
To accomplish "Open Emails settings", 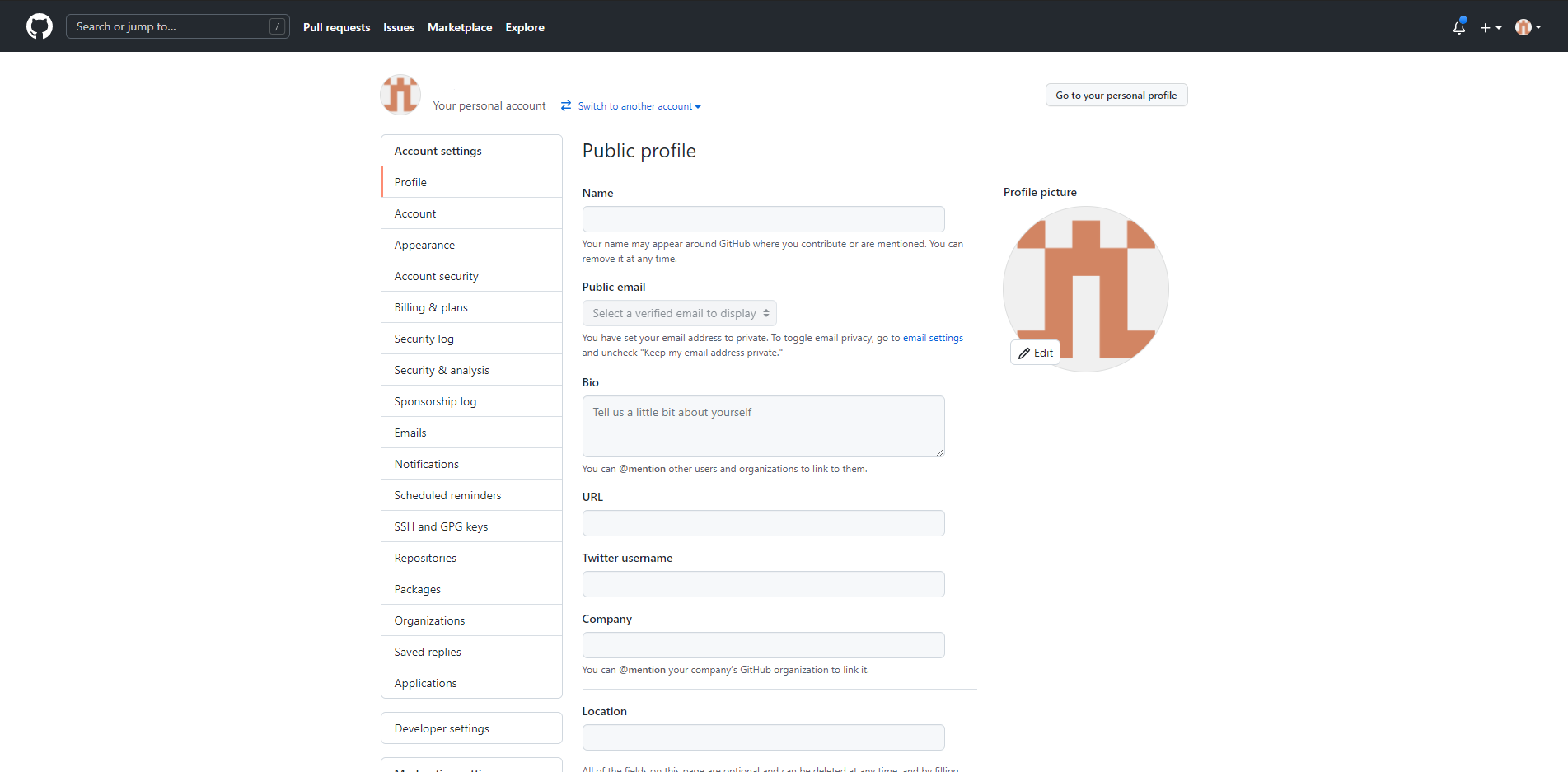I will coord(471,433).
